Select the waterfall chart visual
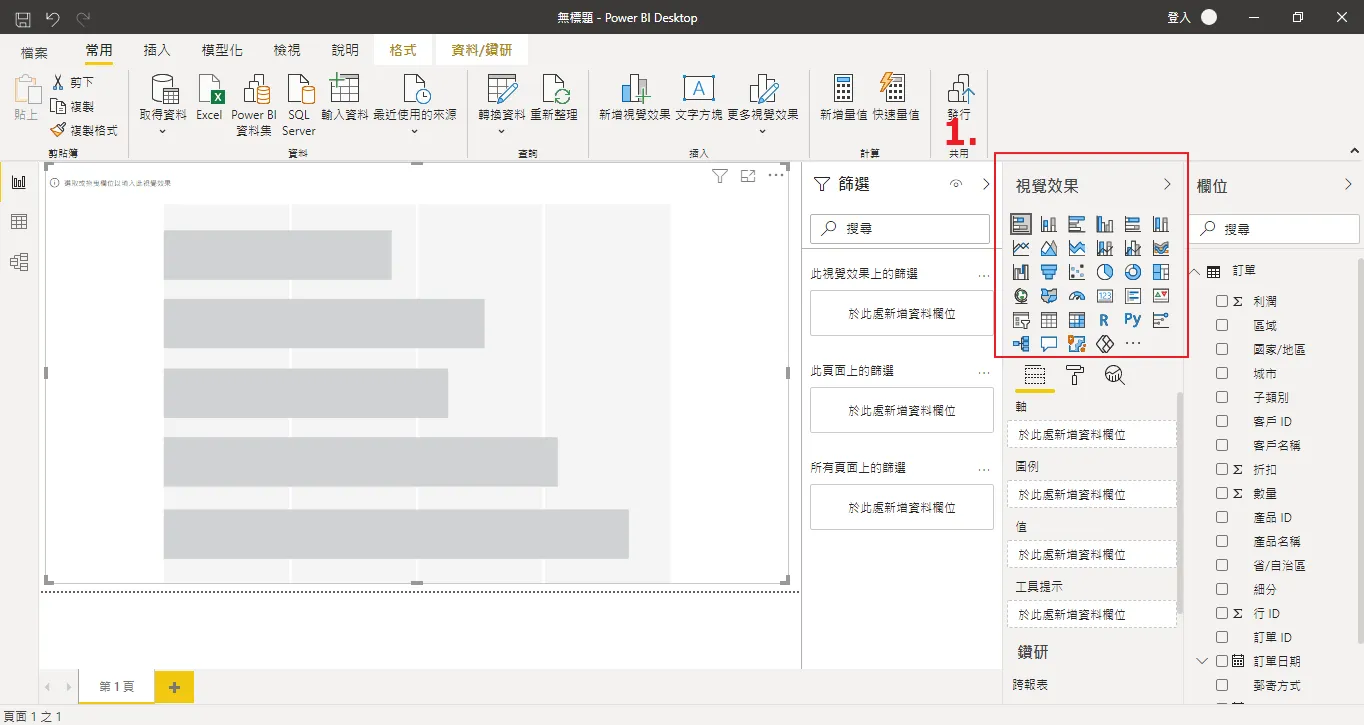1364x725 pixels. (x=1021, y=272)
